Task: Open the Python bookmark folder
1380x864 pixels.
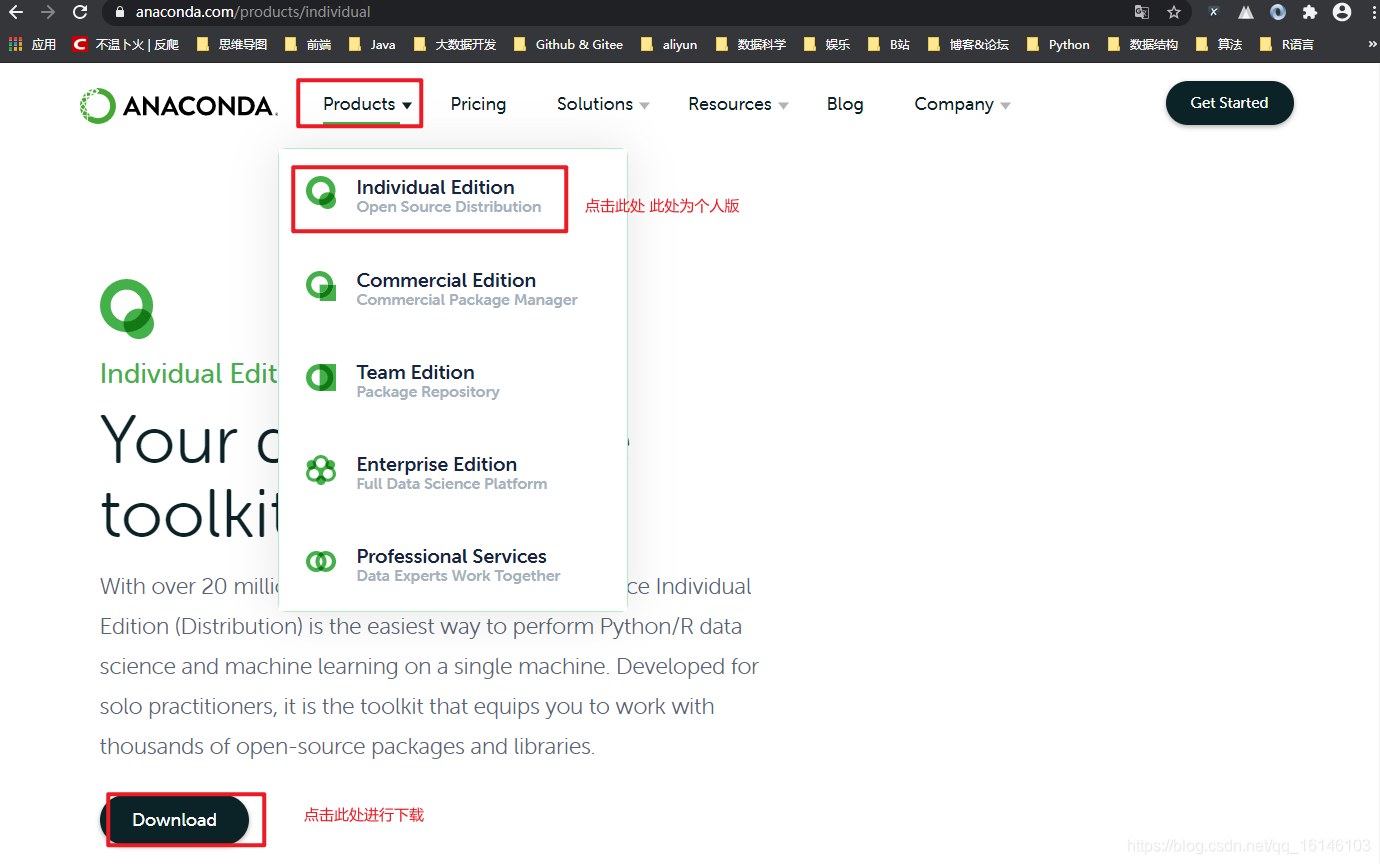Action: pyautogui.click(x=1058, y=44)
